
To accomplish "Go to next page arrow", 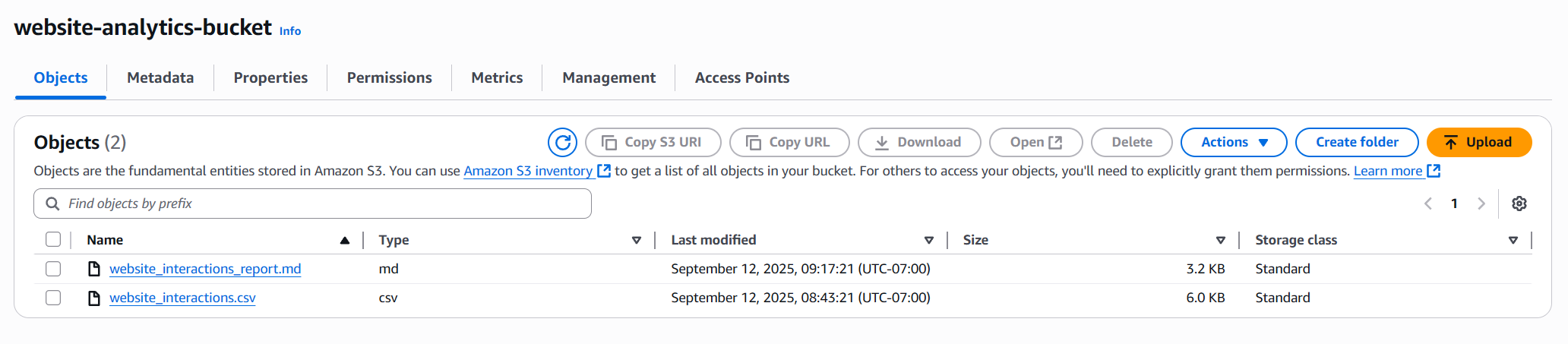I will pyautogui.click(x=1481, y=204).
